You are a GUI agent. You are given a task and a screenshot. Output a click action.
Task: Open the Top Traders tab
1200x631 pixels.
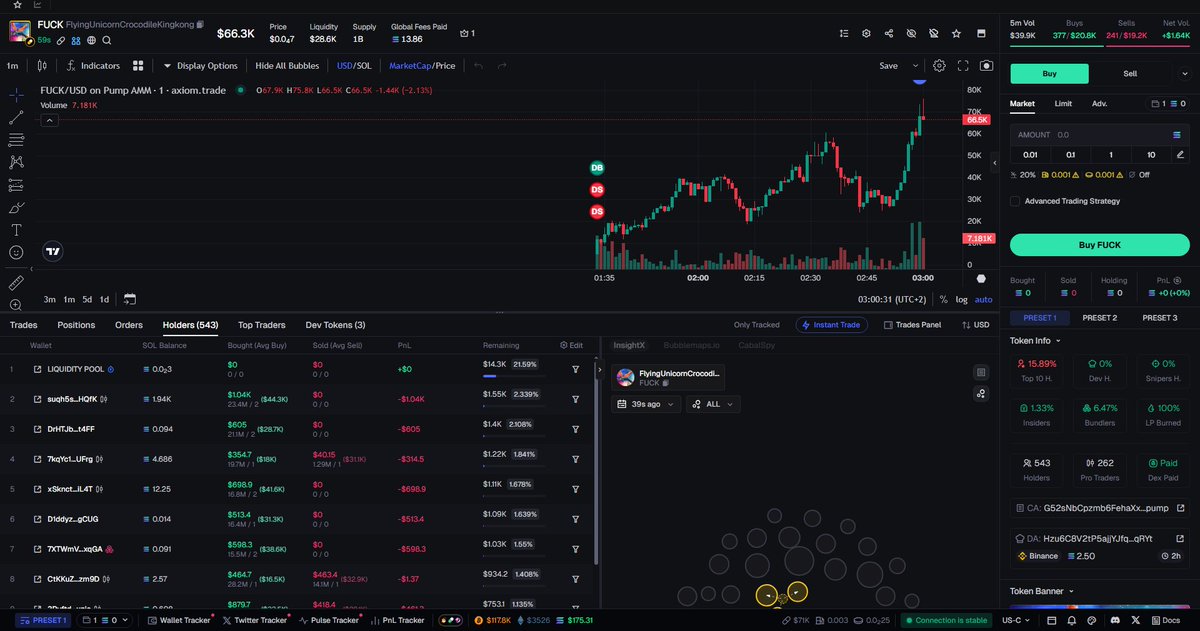coord(261,325)
